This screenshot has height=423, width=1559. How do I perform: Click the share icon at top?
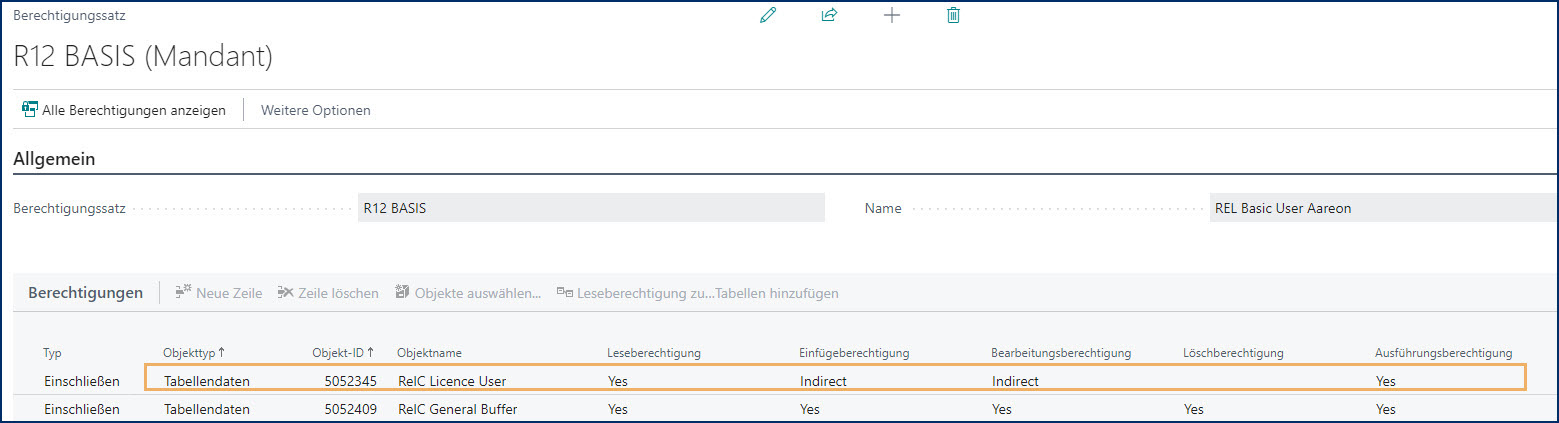[x=829, y=15]
